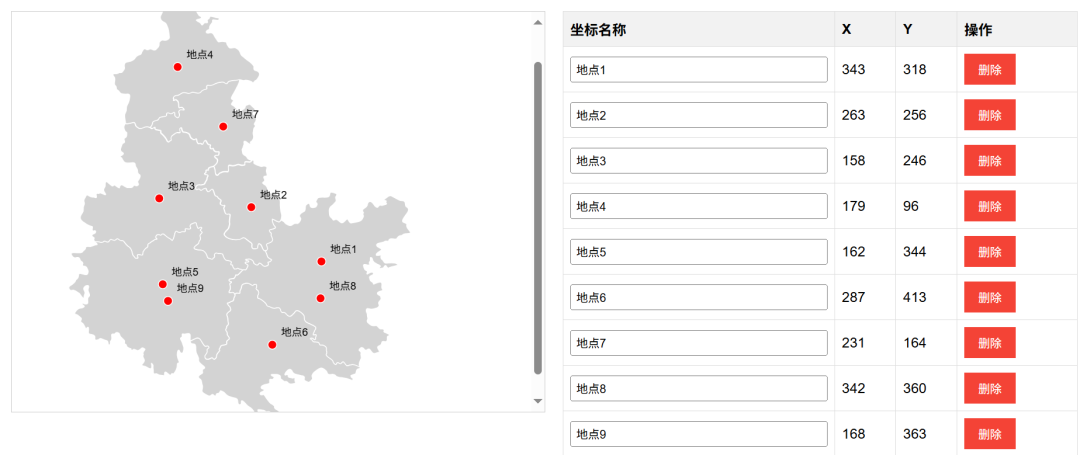Click the 地点3 label on the map
The width and height of the screenshot is (1080, 455).
182,186
